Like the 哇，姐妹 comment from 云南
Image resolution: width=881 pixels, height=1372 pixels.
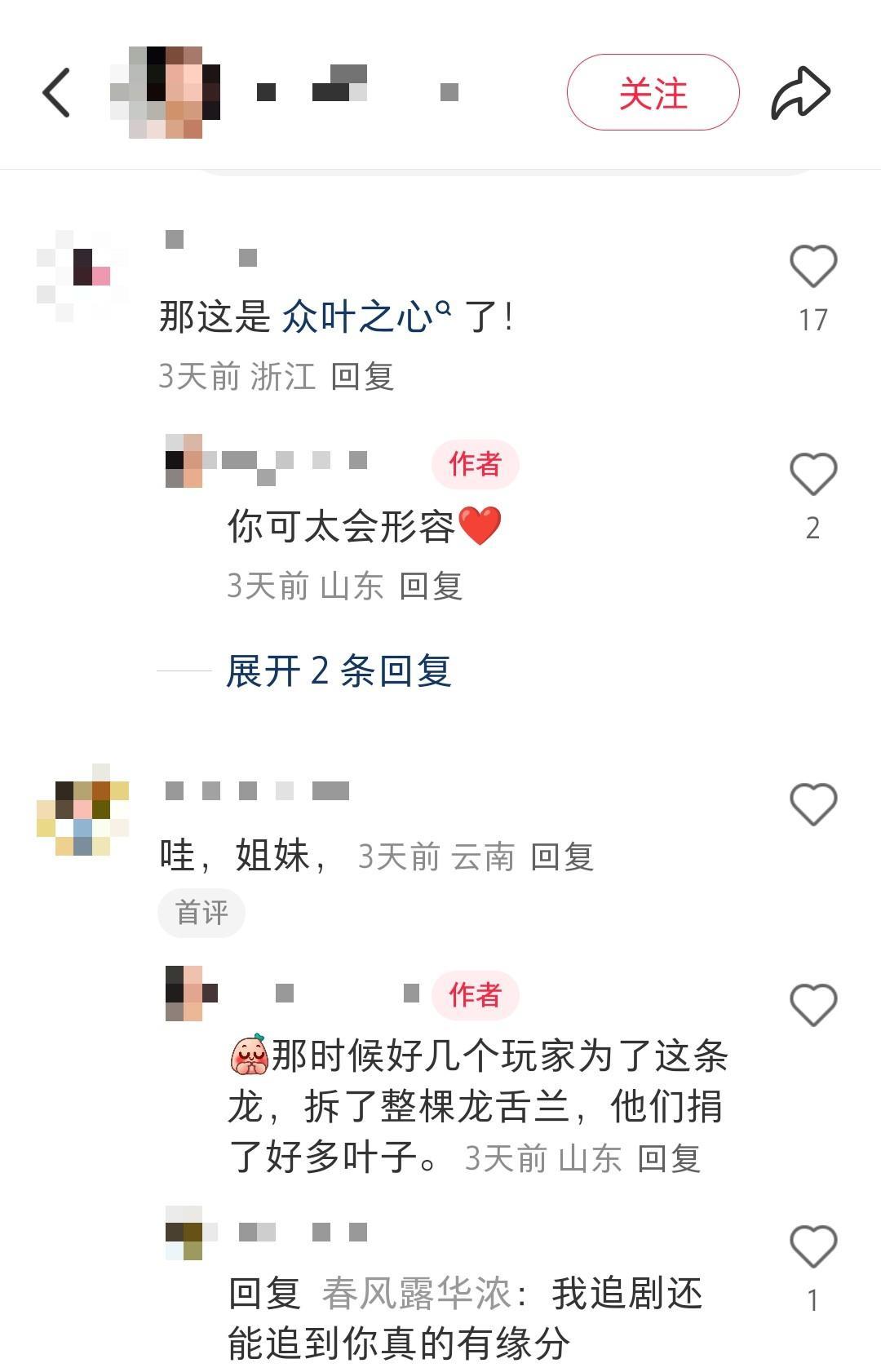click(x=813, y=804)
